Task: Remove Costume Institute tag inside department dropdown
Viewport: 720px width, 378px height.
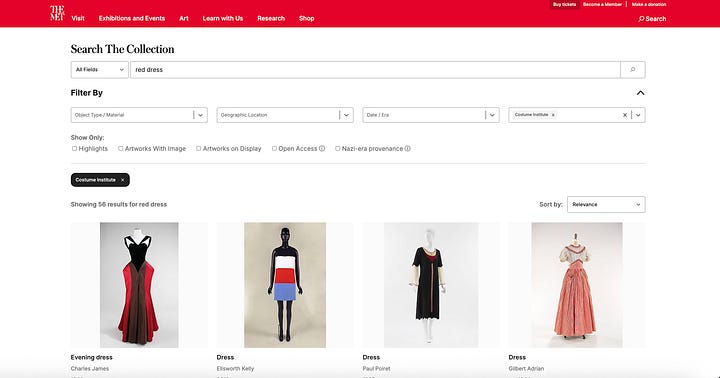Action: click(553, 115)
